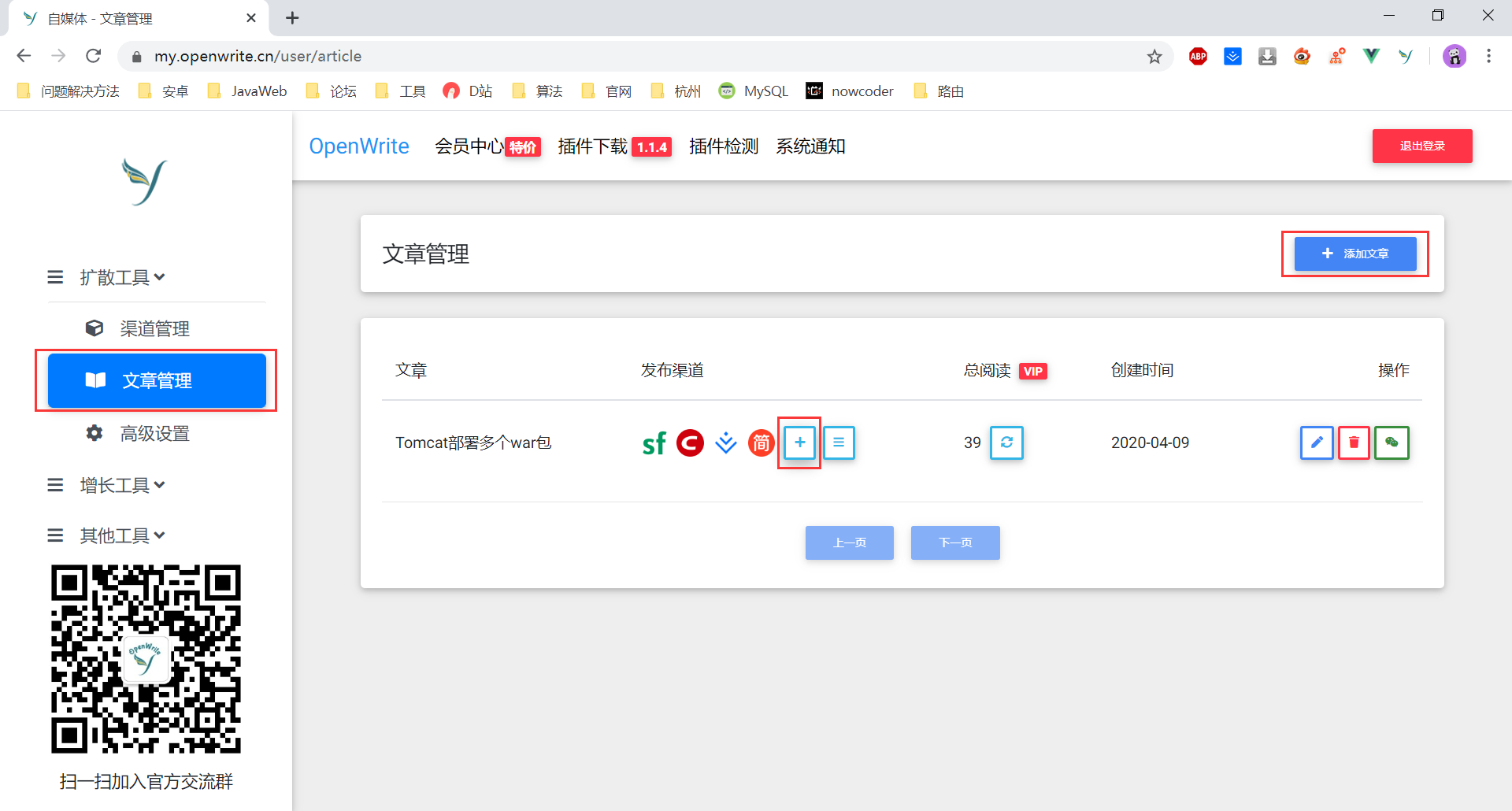Click the 添加文章 button
The height and width of the screenshot is (811, 1512).
pyautogui.click(x=1354, y=254)
